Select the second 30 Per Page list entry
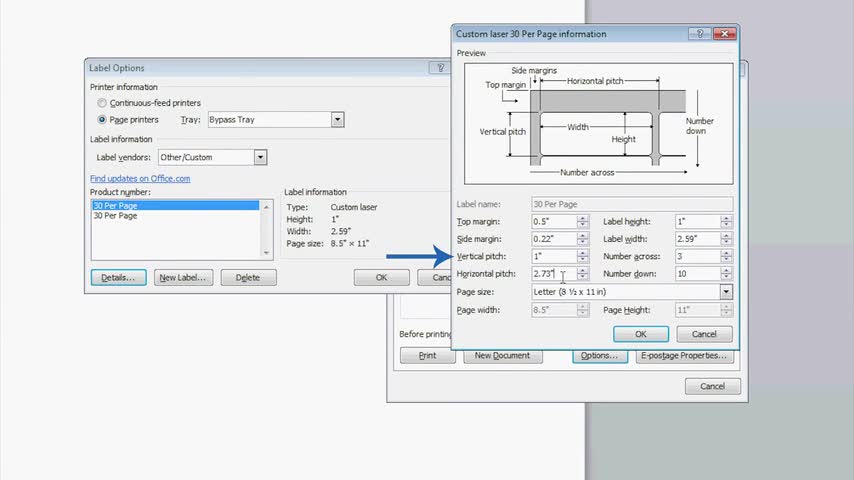854x480 pixels. (x=115, y=216)
